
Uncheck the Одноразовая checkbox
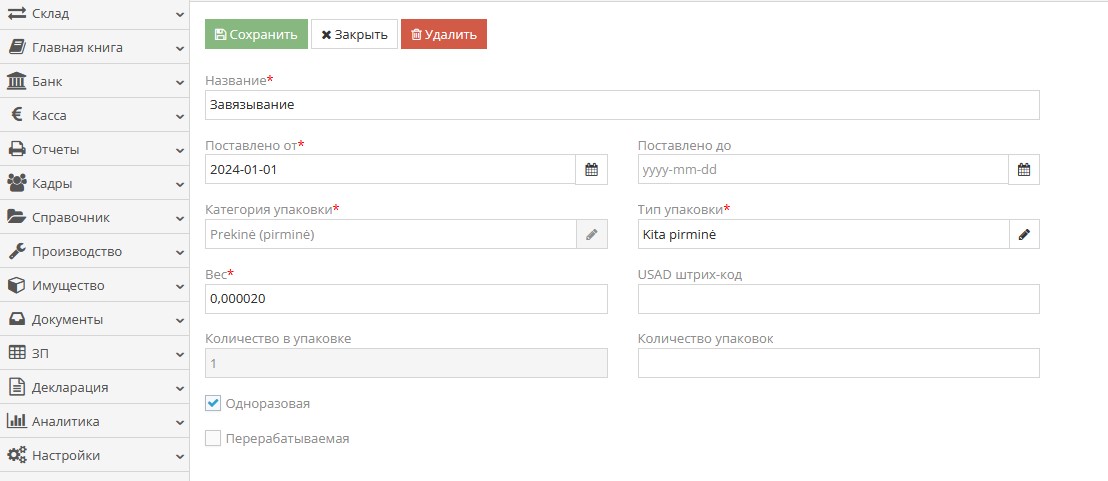213,404
